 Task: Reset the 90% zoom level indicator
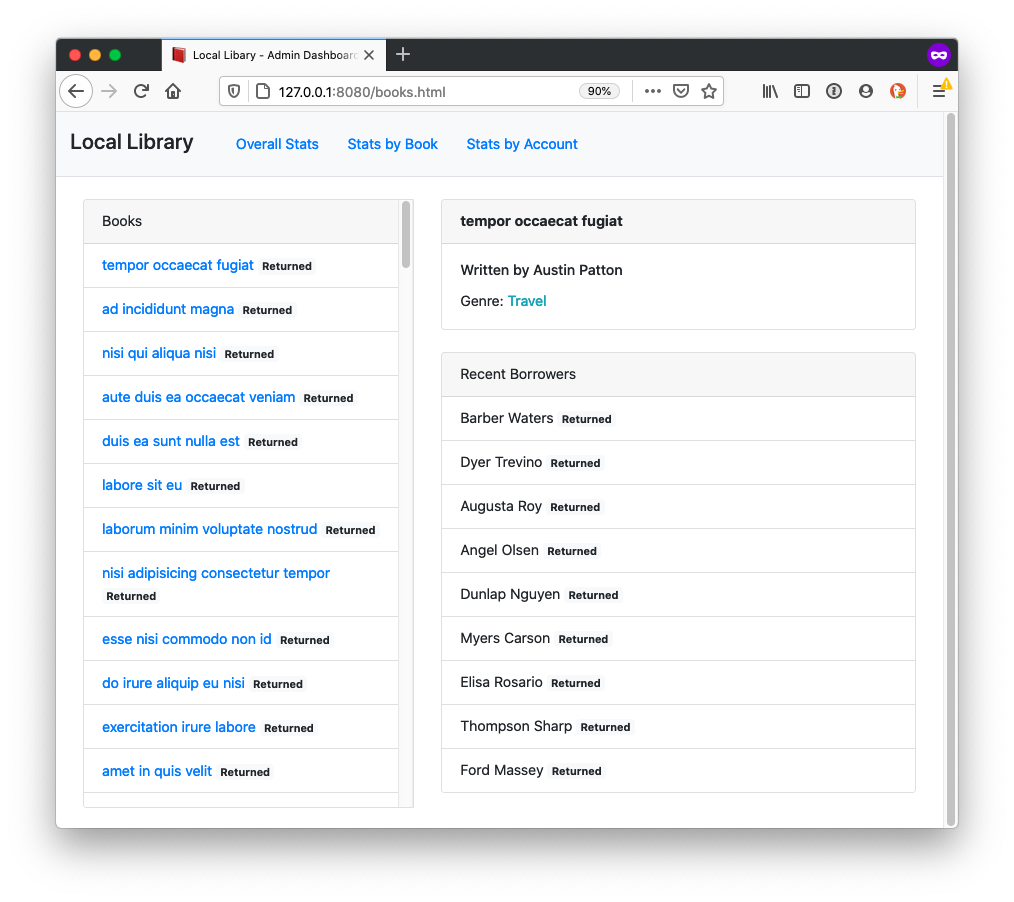coord(599,91)
